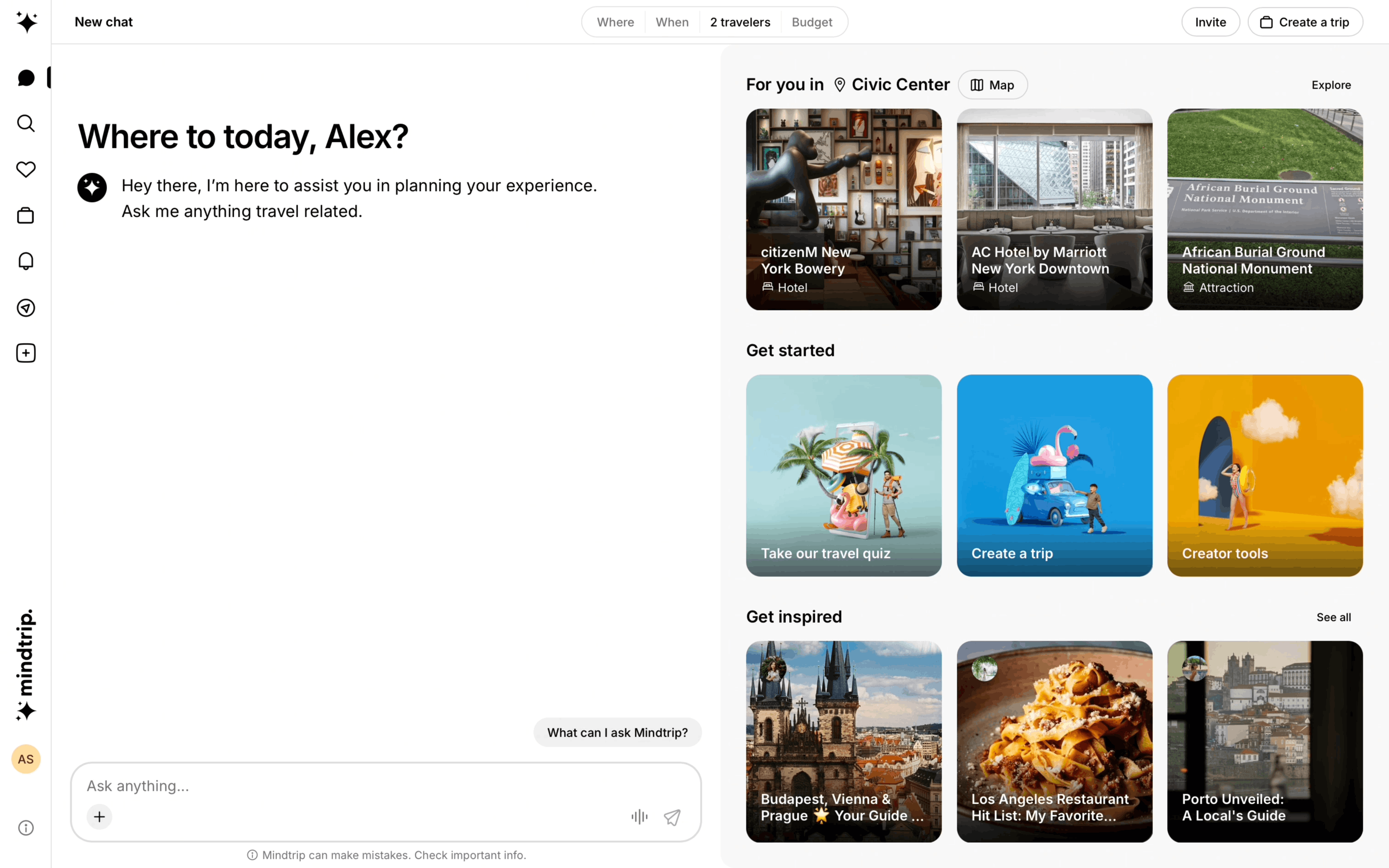Open the Where destination selector
This screenshot has height=868, width=1389.
615,23
